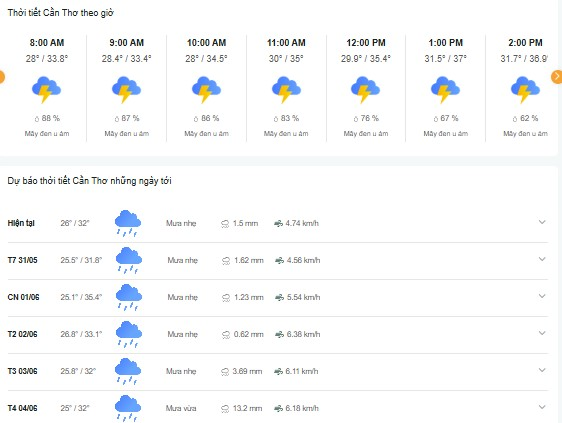
Task: Click the rainfall icon beside 13.2 mm
Action: tap(225, 409)
